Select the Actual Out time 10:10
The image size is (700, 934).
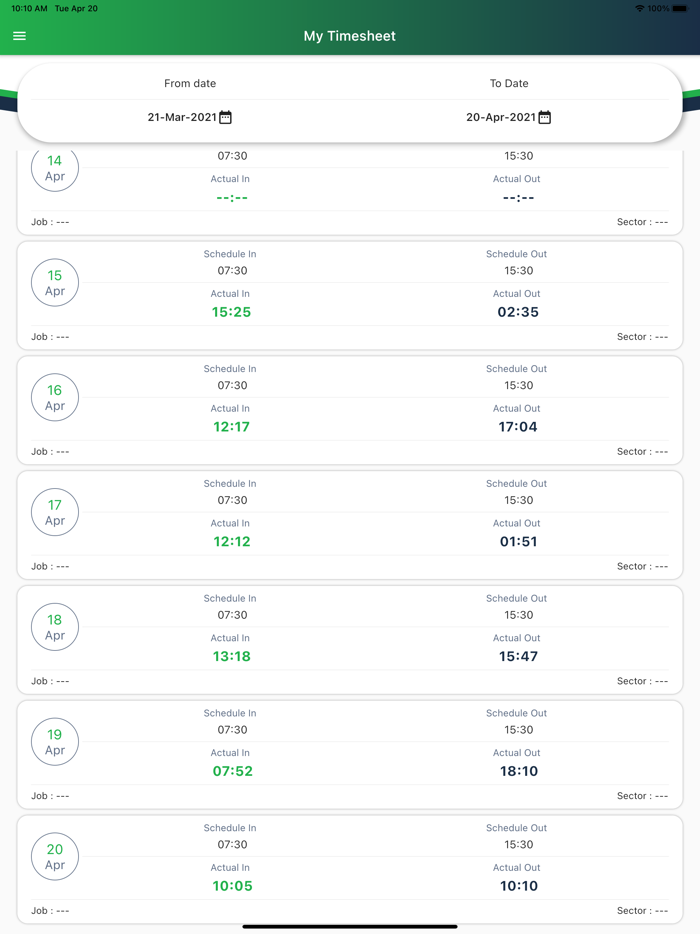[x=518, y=886]
